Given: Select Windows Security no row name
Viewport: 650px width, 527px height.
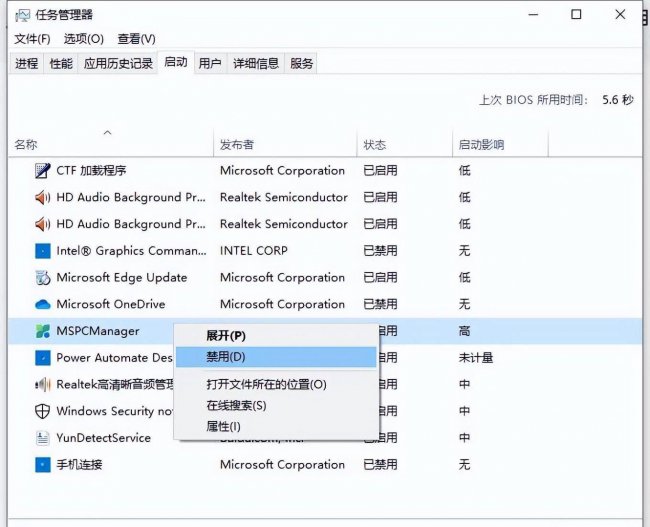Looking at the screenshot, I should (x=115, y=411).
